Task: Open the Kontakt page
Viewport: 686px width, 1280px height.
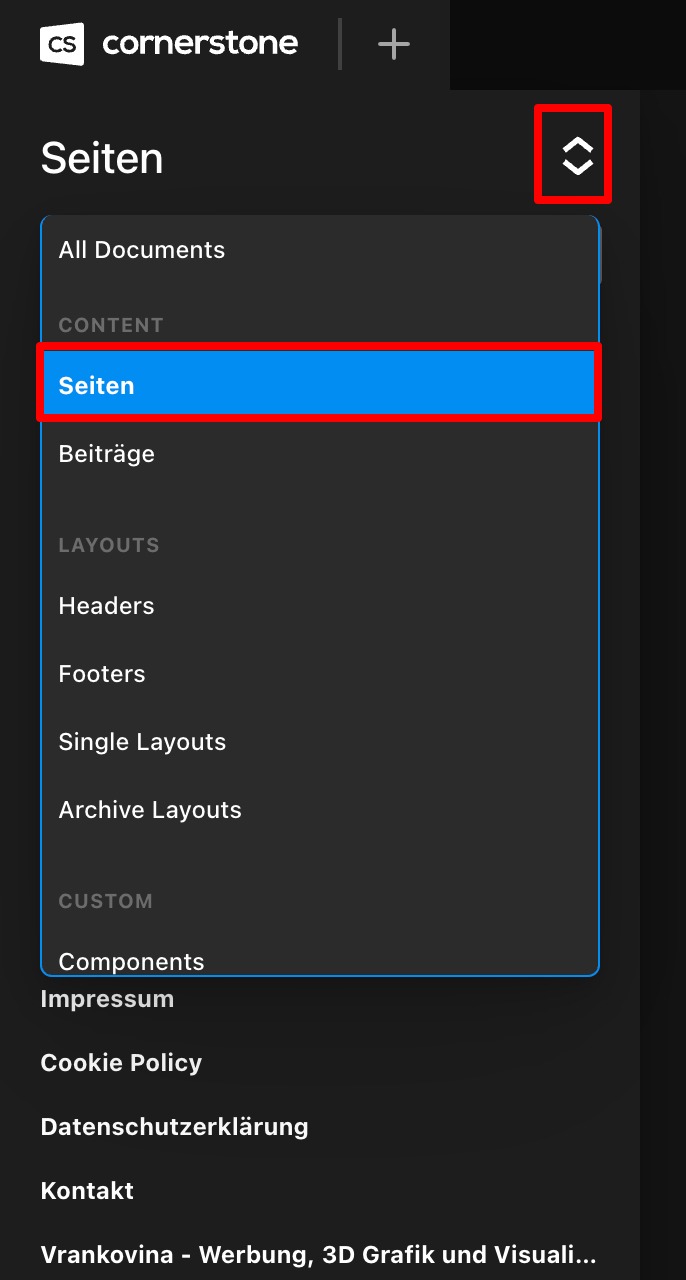Action: point(87,1191)
